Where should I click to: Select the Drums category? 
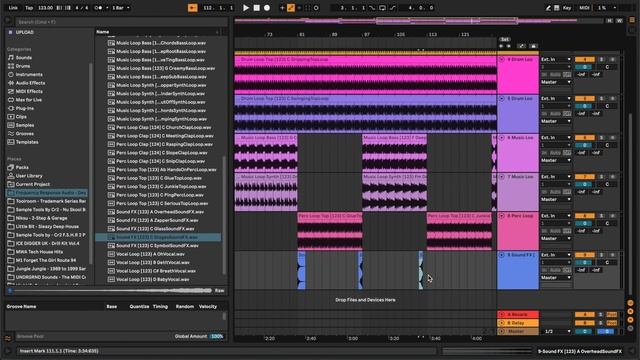coord(23,66)
